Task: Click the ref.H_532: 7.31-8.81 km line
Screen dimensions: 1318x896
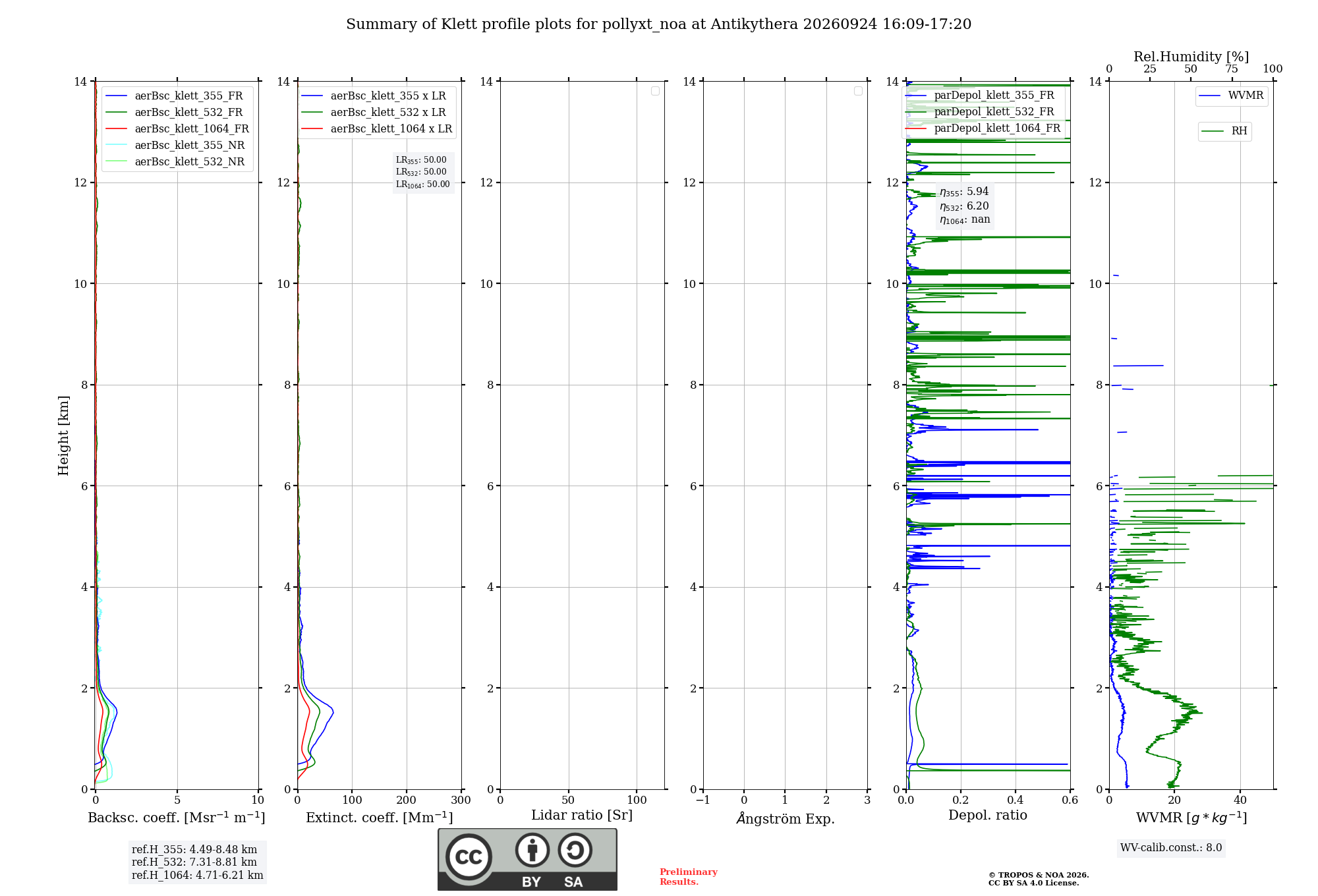Action: pyautogui.click(x=194, y=862)
